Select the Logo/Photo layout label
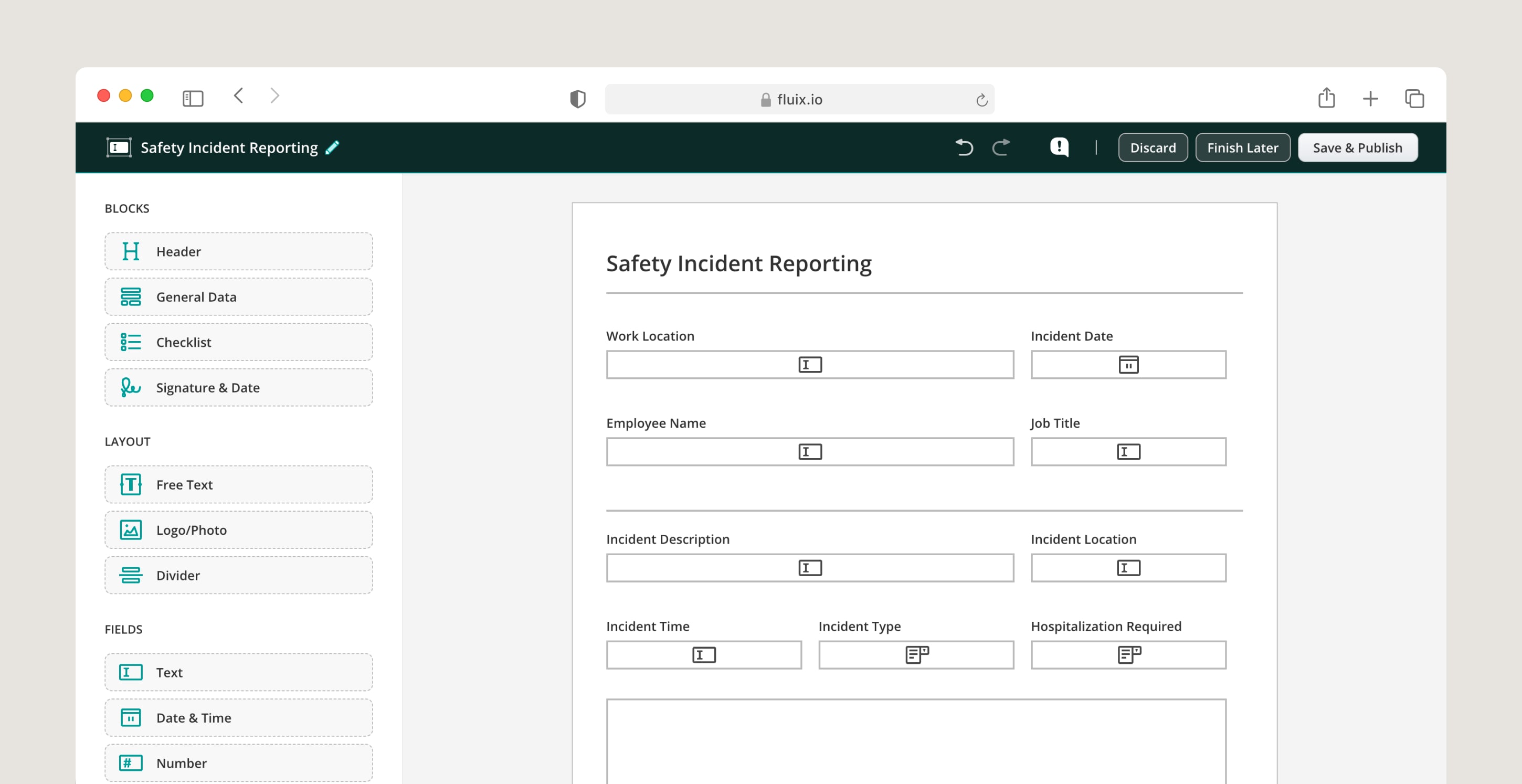Viewport: 1522px width, 784px height. [192, 531]
